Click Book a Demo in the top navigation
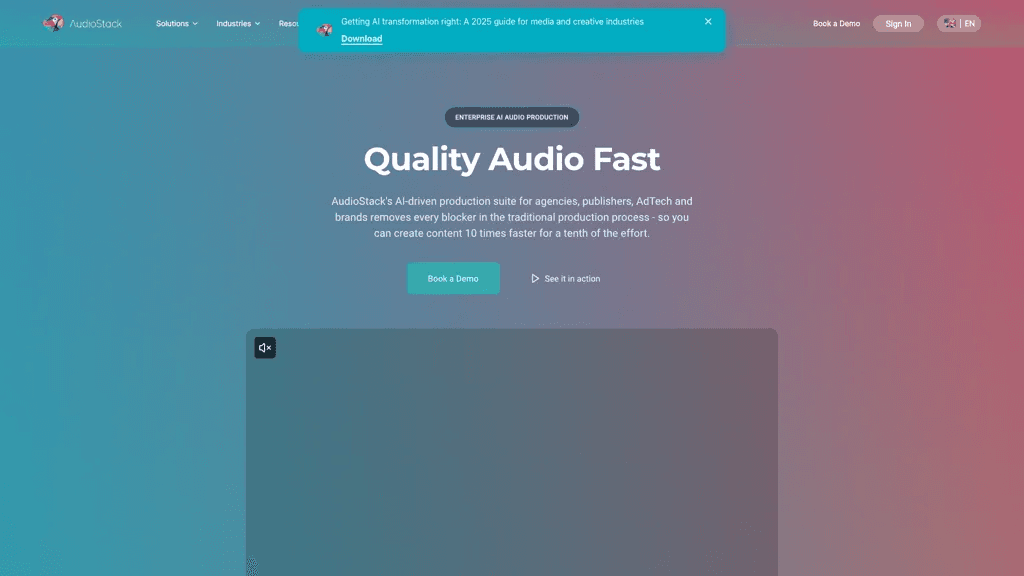This screenshot has width=1024, height=576. tap(836, 24)
